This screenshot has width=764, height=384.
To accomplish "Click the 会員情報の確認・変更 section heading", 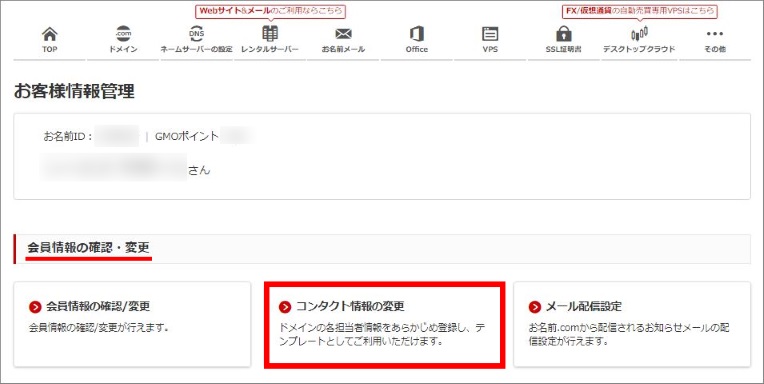I will [x=89, y=248].
